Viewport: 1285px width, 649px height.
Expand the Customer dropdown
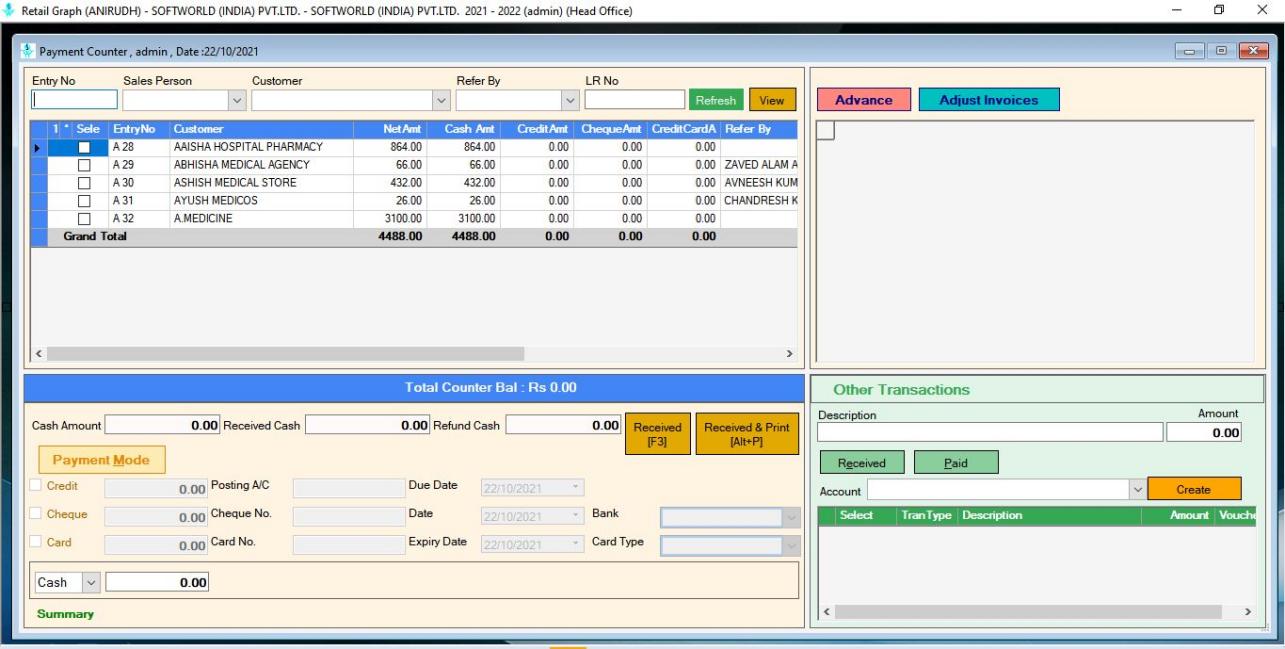point(440,99)
